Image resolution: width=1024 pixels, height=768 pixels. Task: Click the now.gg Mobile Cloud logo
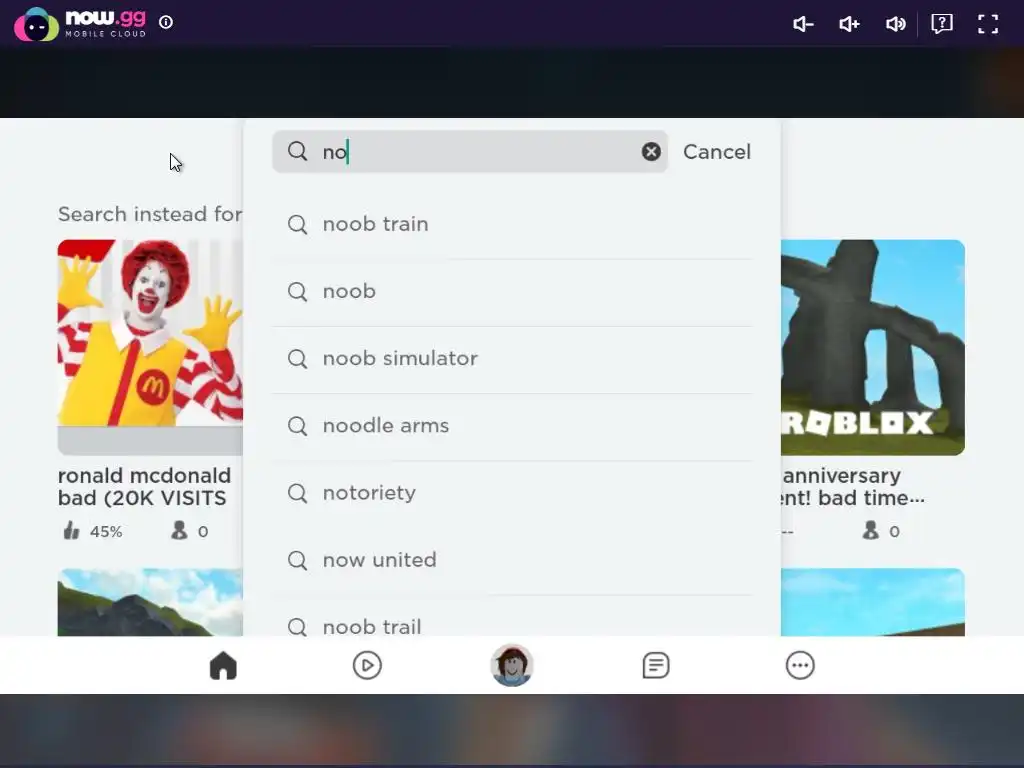pos(80,24)
